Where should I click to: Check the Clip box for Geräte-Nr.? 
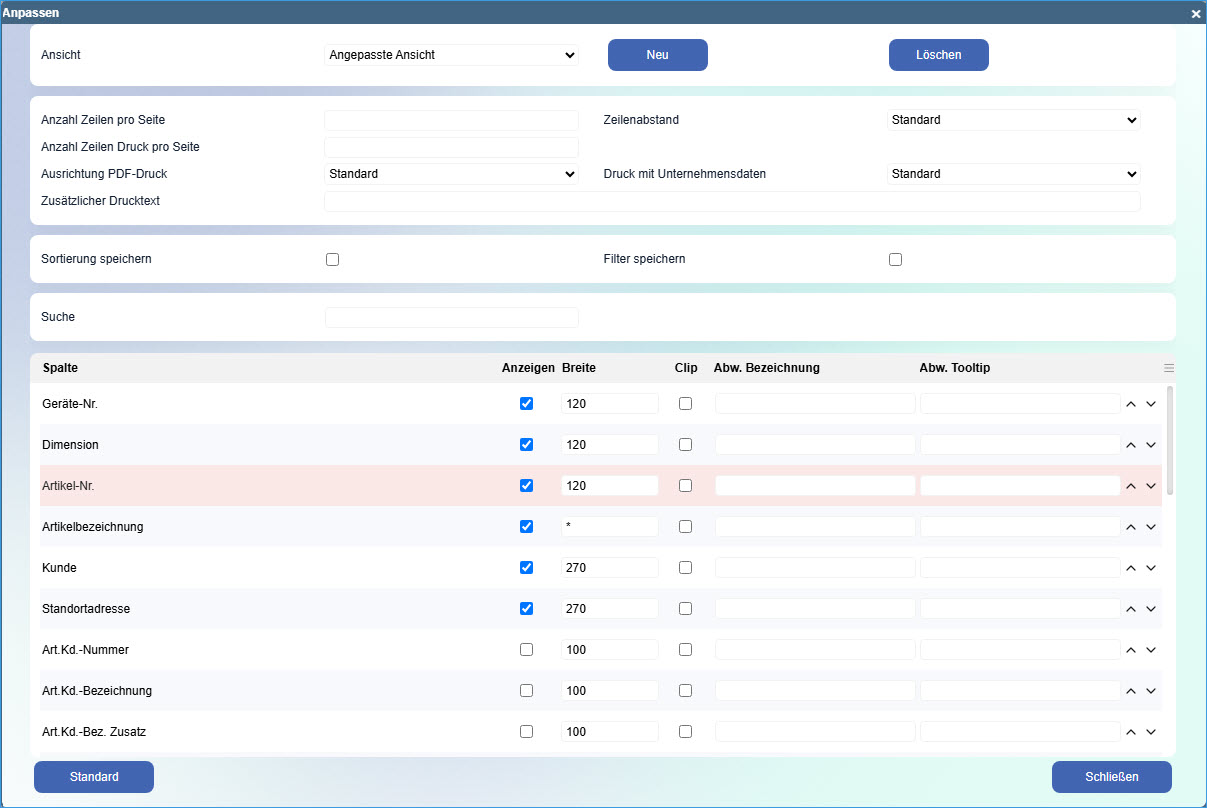coord(685,403)
